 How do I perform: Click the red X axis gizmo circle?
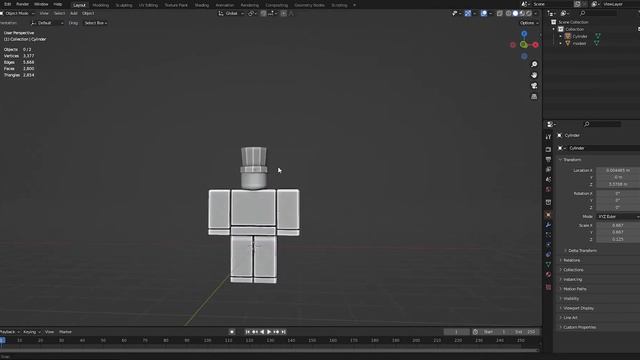pyautogui.click(x=535, y=45)
